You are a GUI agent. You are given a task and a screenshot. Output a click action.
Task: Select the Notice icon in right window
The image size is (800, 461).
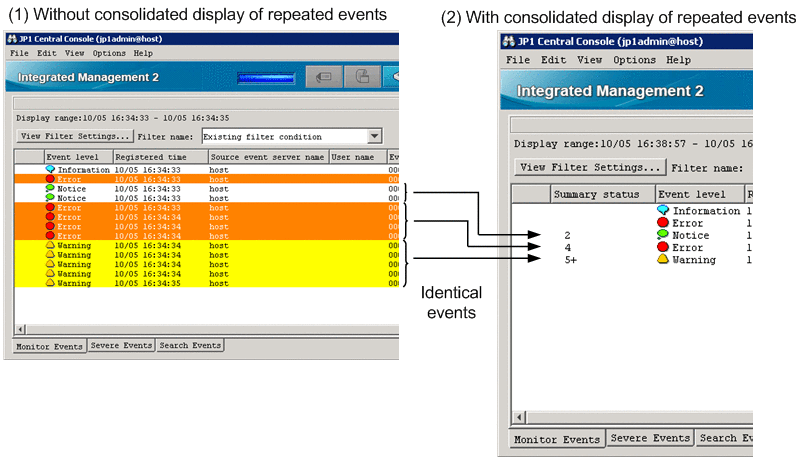pyautogui.click(x=663, y=235)
